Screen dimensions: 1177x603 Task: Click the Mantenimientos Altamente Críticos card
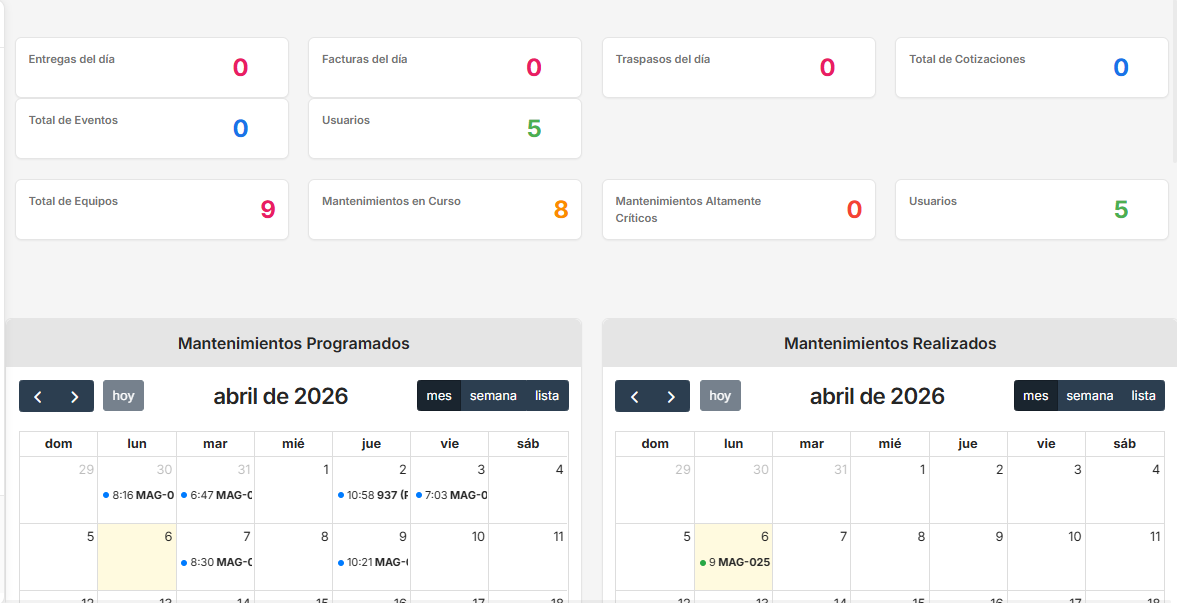pos(738,210)
